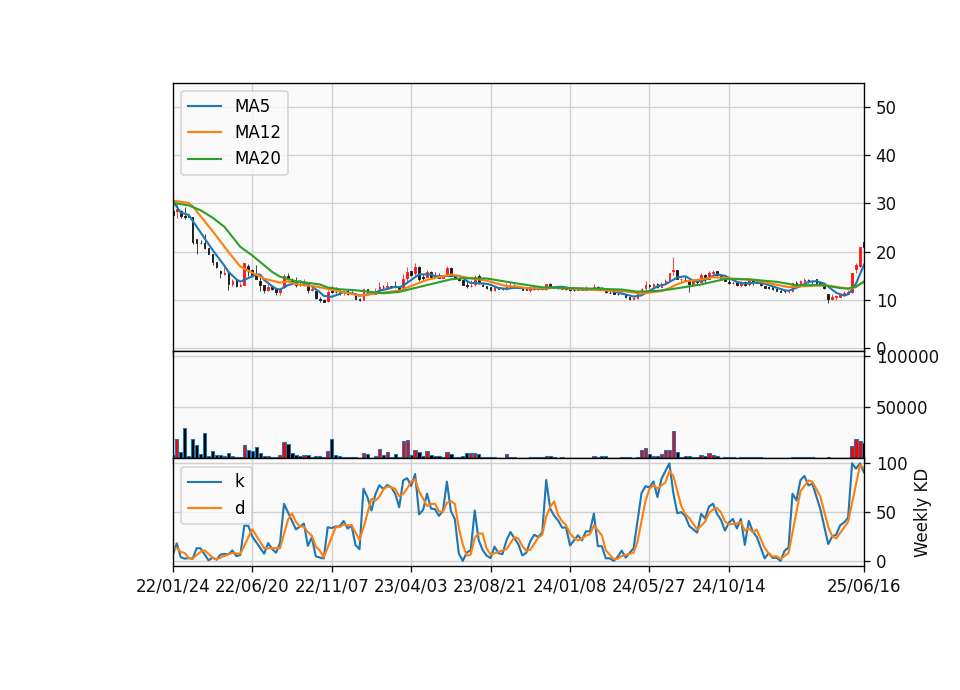Click the price axis label 20

[886, 252]
